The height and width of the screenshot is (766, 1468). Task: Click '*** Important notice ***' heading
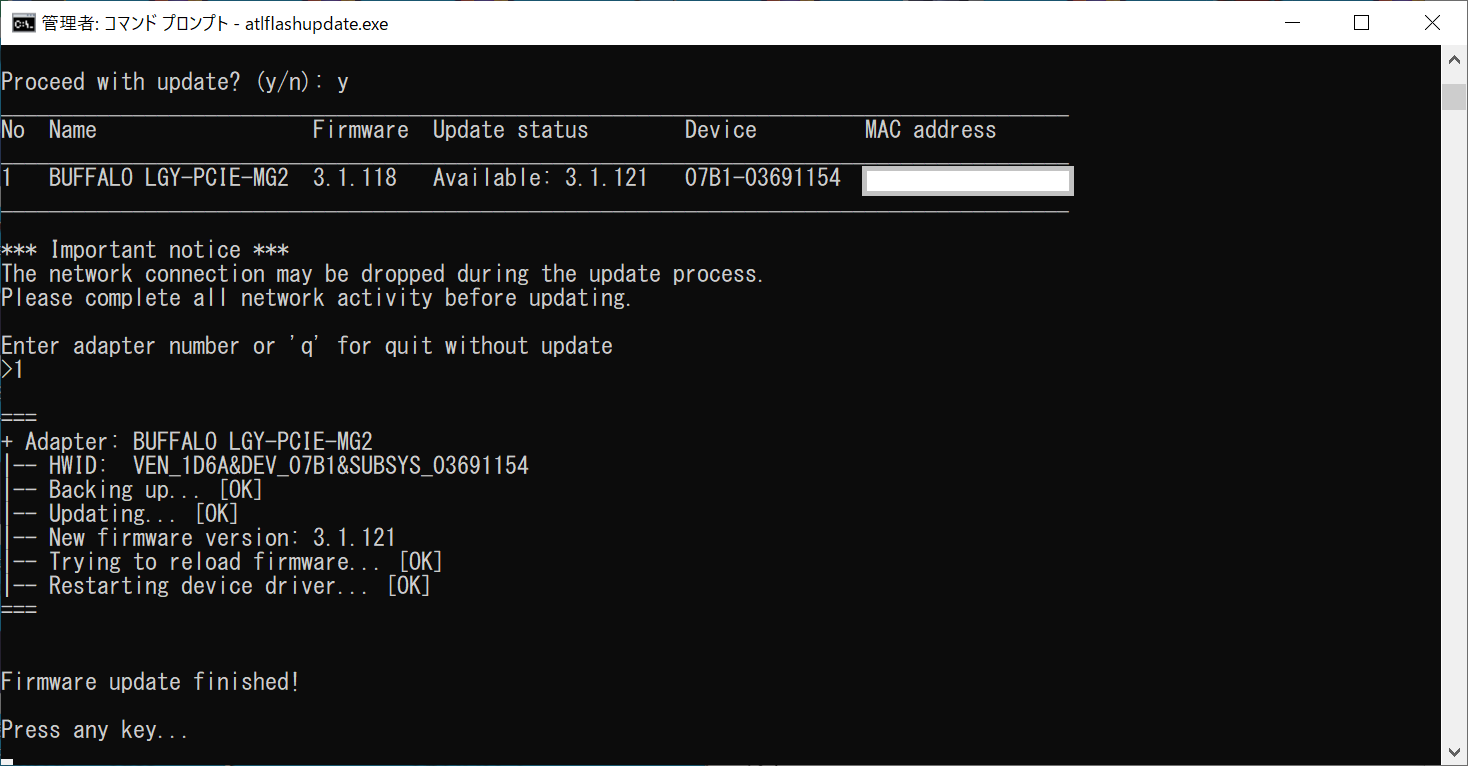(x=144, y=250)
